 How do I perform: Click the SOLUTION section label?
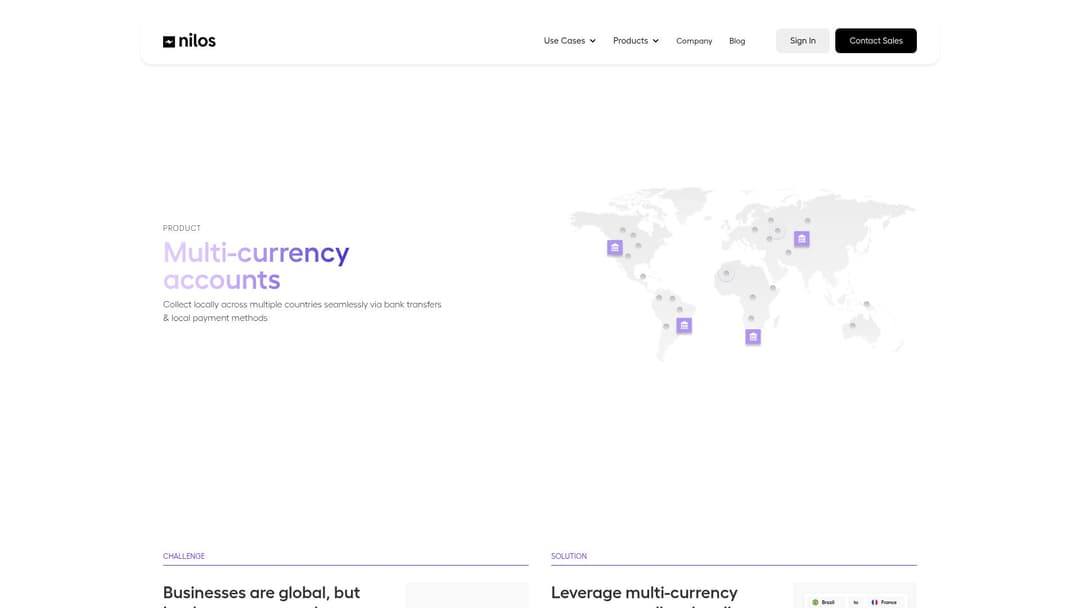click(x=569, y=556)
